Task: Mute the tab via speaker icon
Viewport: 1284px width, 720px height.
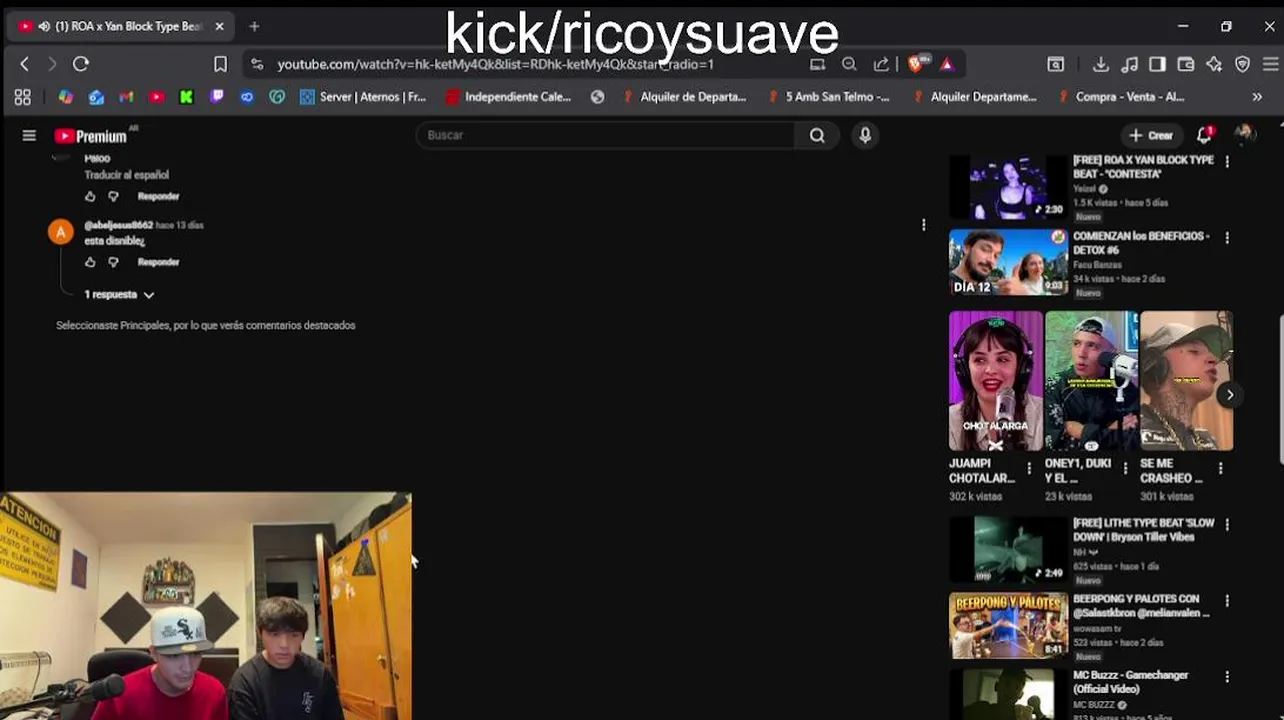Action: tap(44, 26)
